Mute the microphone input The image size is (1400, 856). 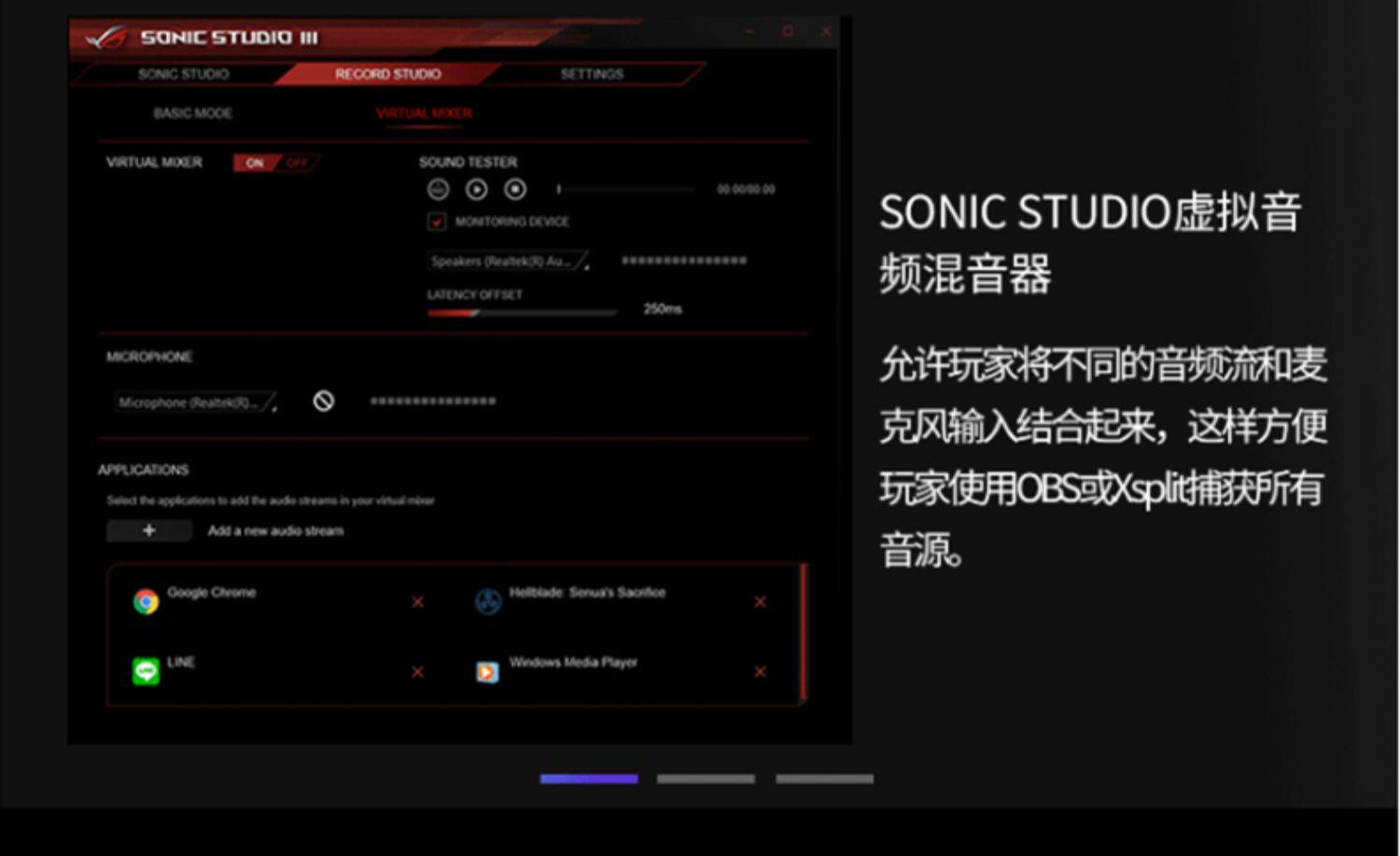[x=323, y=401]
